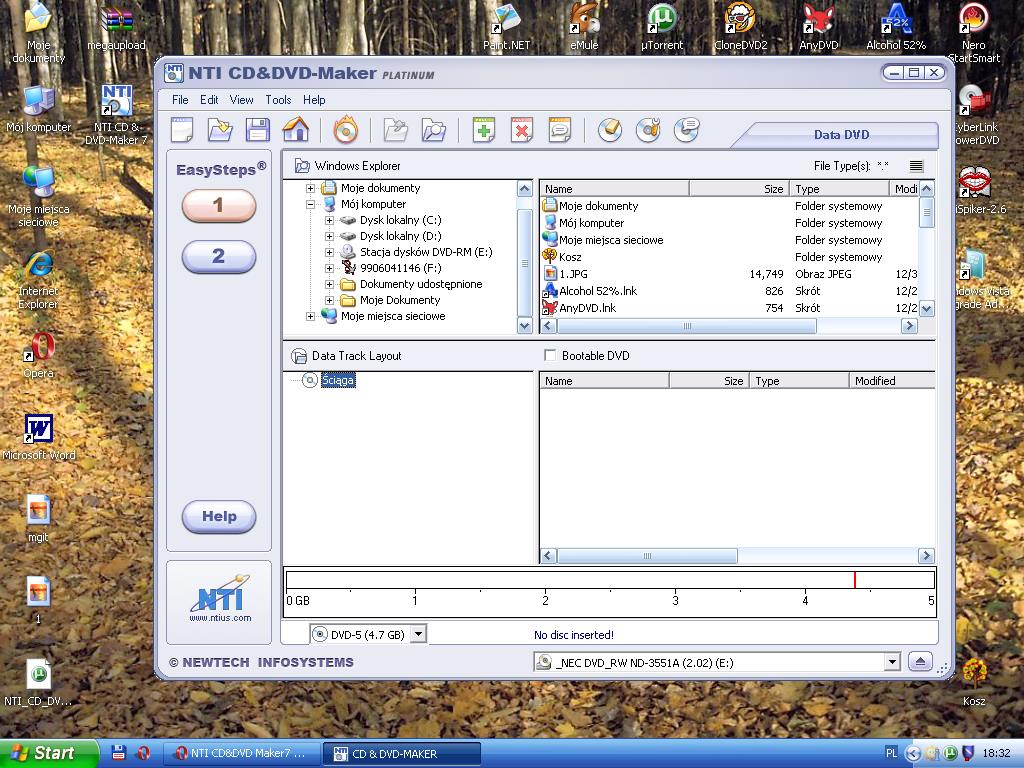Open the Windows Start menu
The image size is (1024, 768).
tap(48, 753)
